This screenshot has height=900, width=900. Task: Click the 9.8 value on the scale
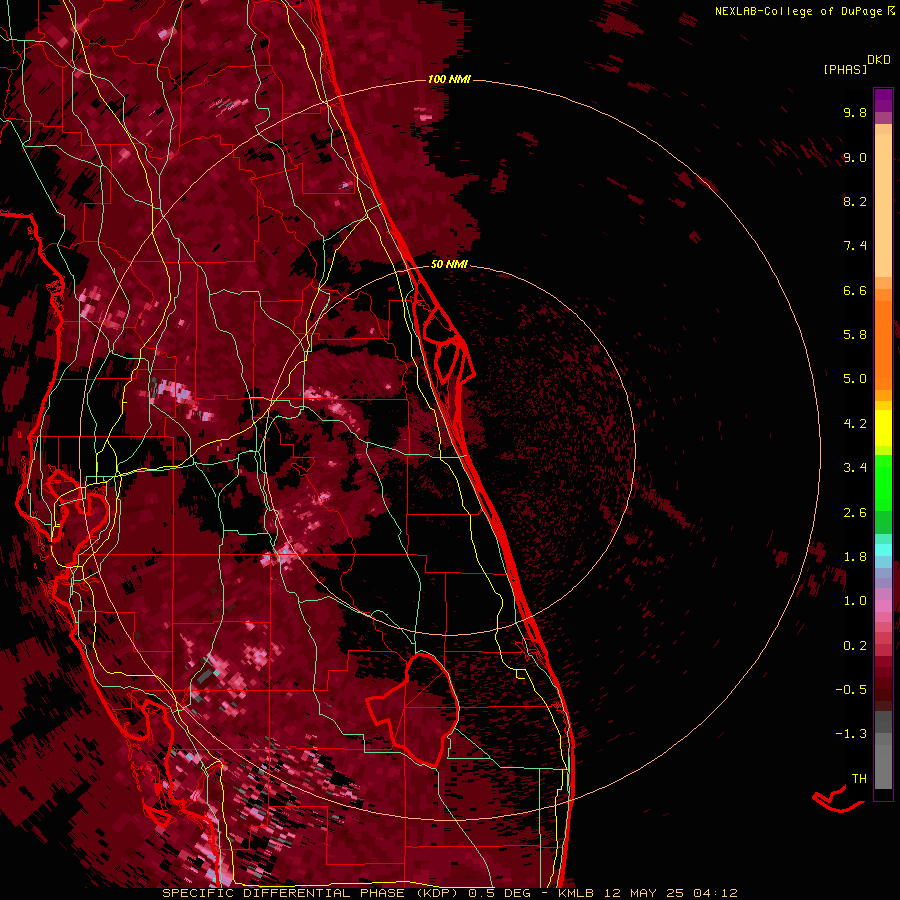(855, 113)
